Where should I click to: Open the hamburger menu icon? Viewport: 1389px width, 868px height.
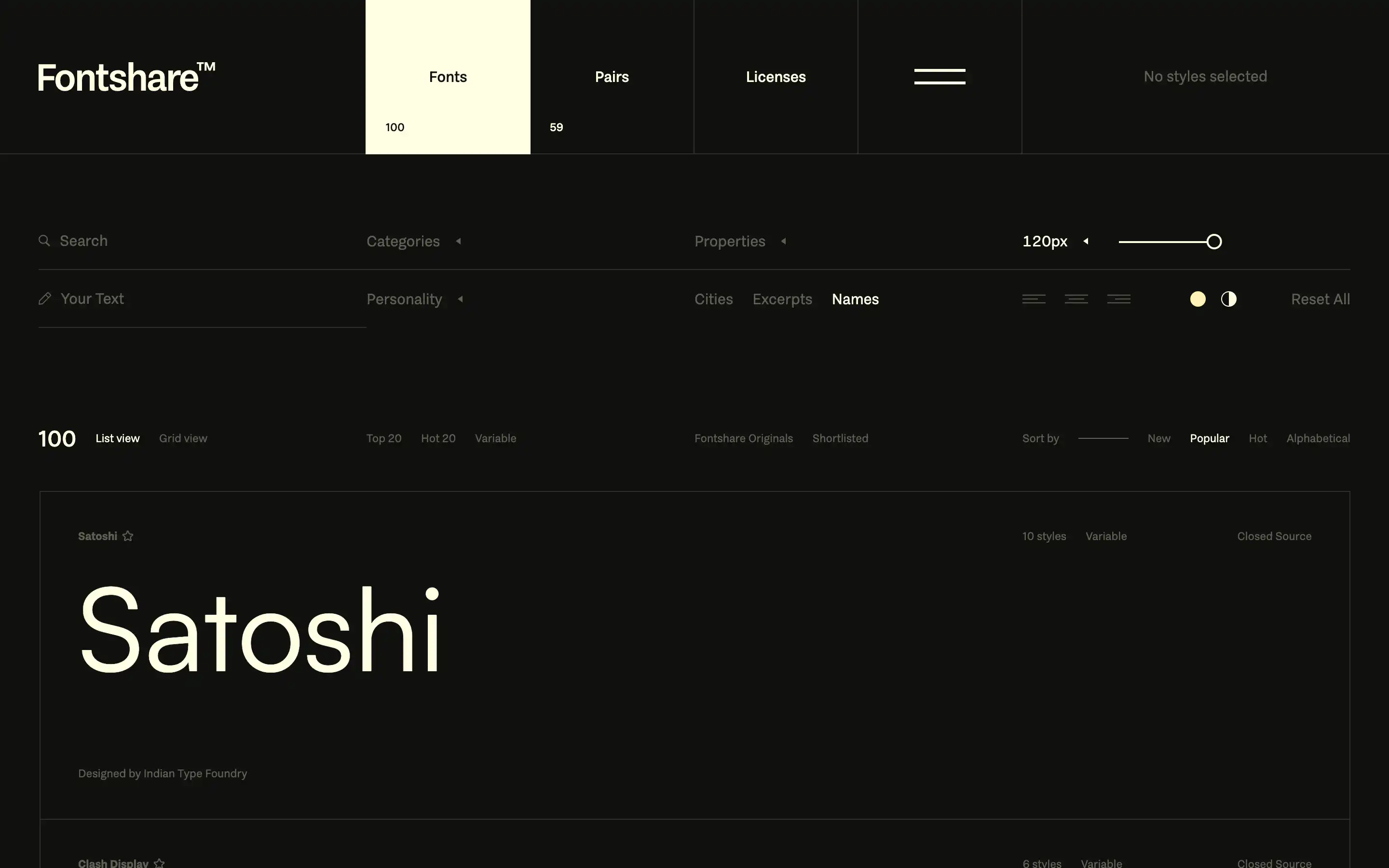click(x=940, y=76)
